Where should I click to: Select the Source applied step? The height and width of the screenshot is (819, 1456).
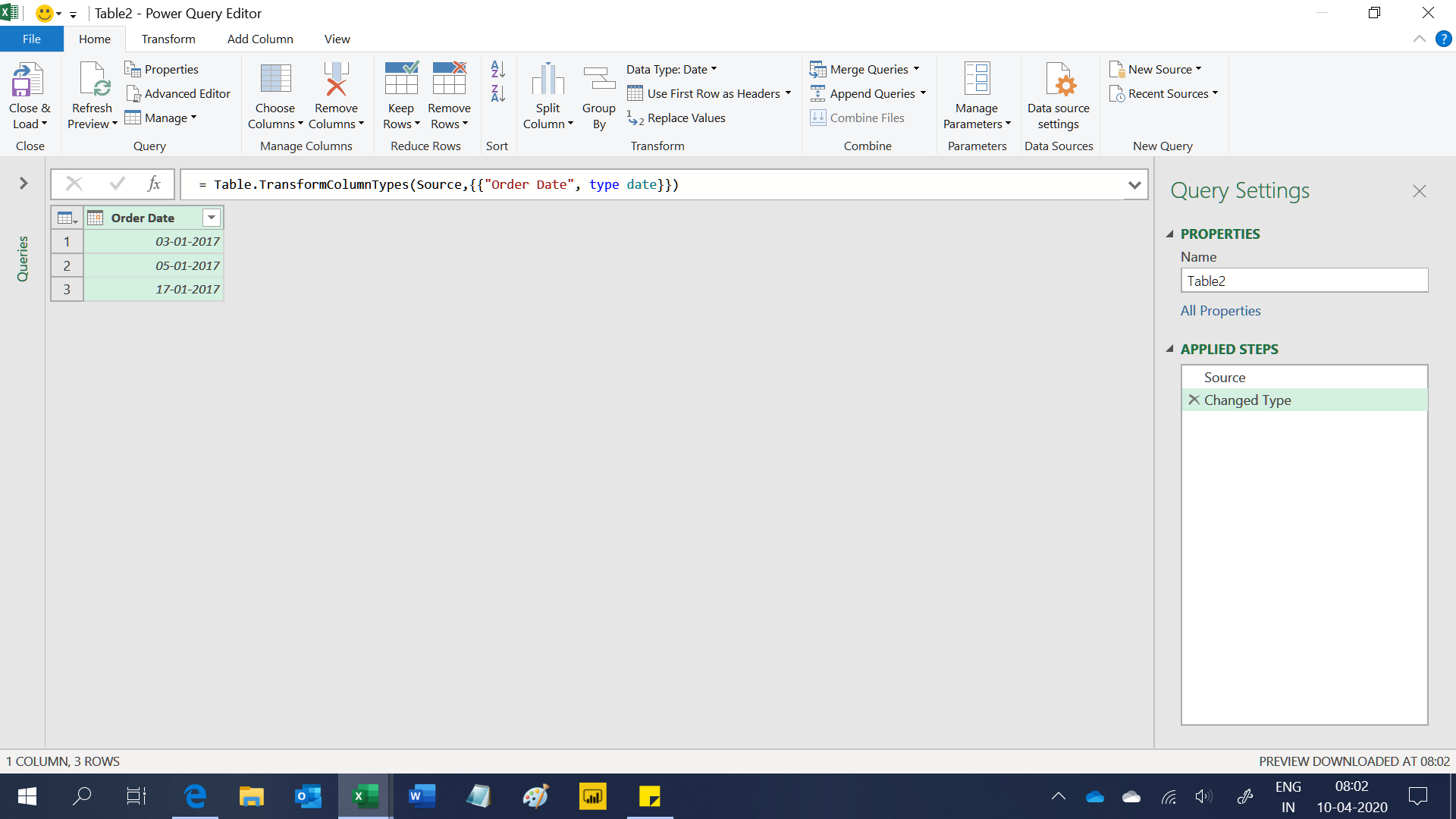pos(1304,377)
